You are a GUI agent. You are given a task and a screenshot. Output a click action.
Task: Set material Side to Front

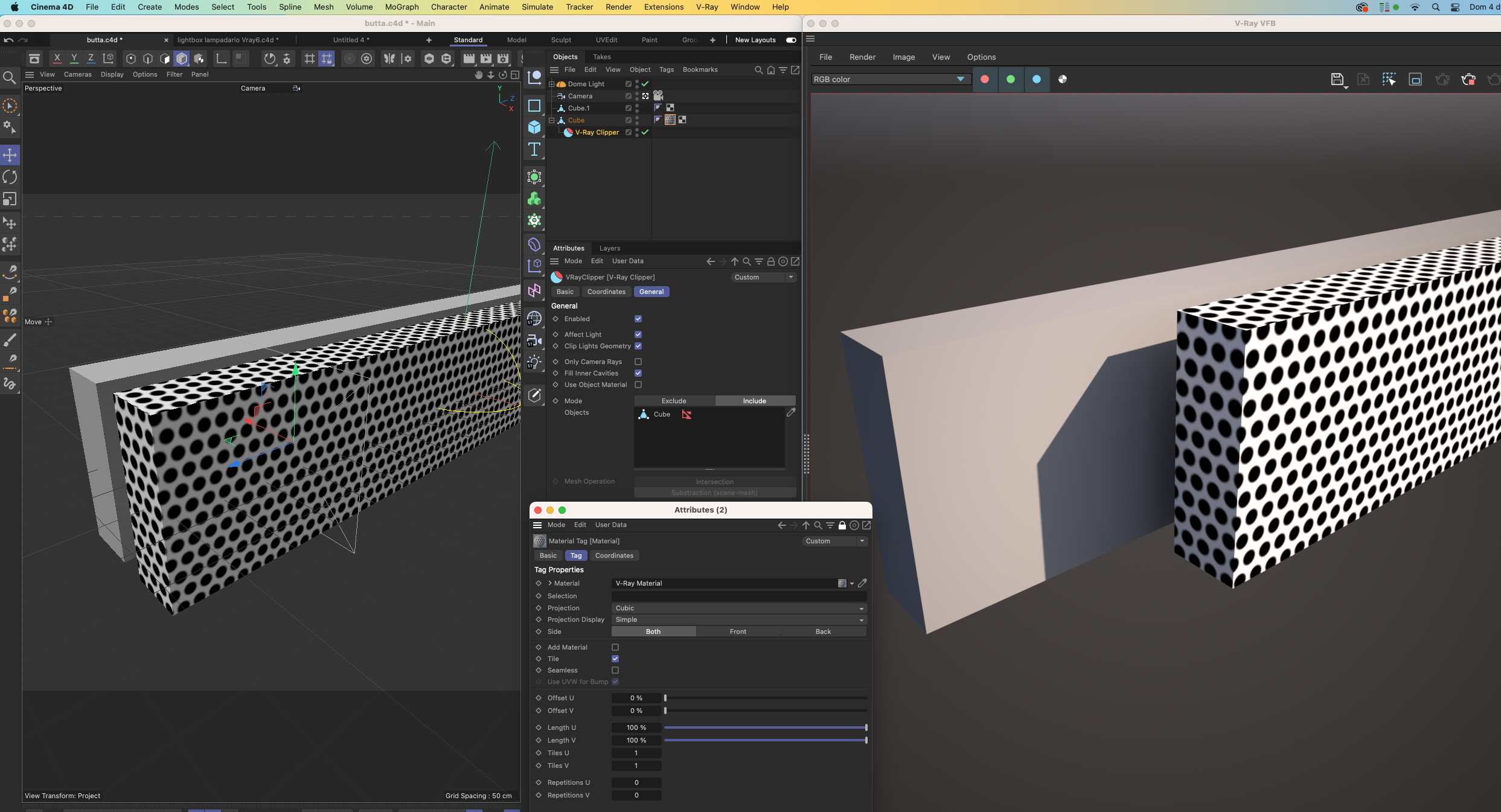click(738, 631)
